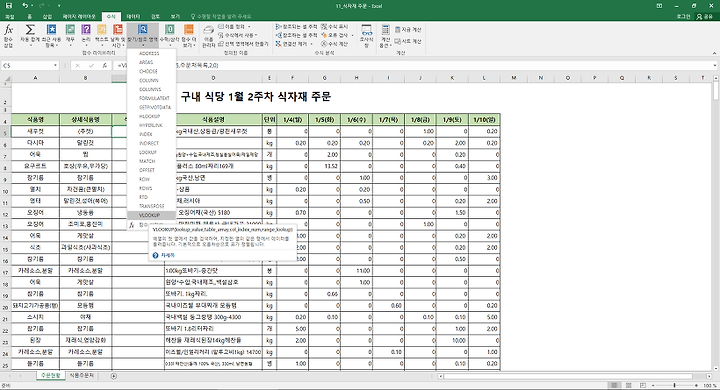Switch to Page Layout view in status bar

(x=629, y=385)
